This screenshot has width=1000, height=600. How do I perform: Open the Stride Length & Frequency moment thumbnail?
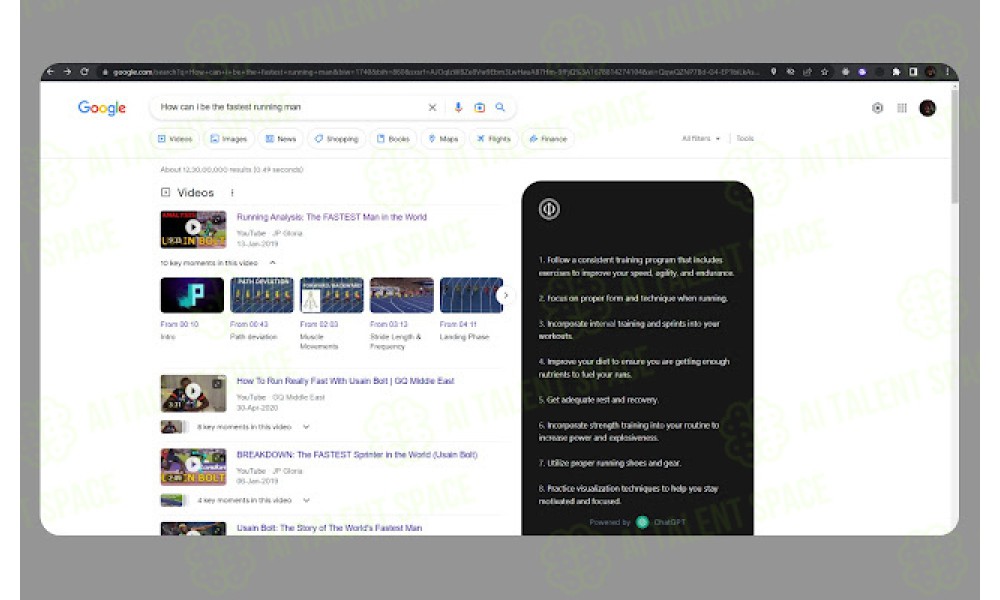[x=402, y=295]
